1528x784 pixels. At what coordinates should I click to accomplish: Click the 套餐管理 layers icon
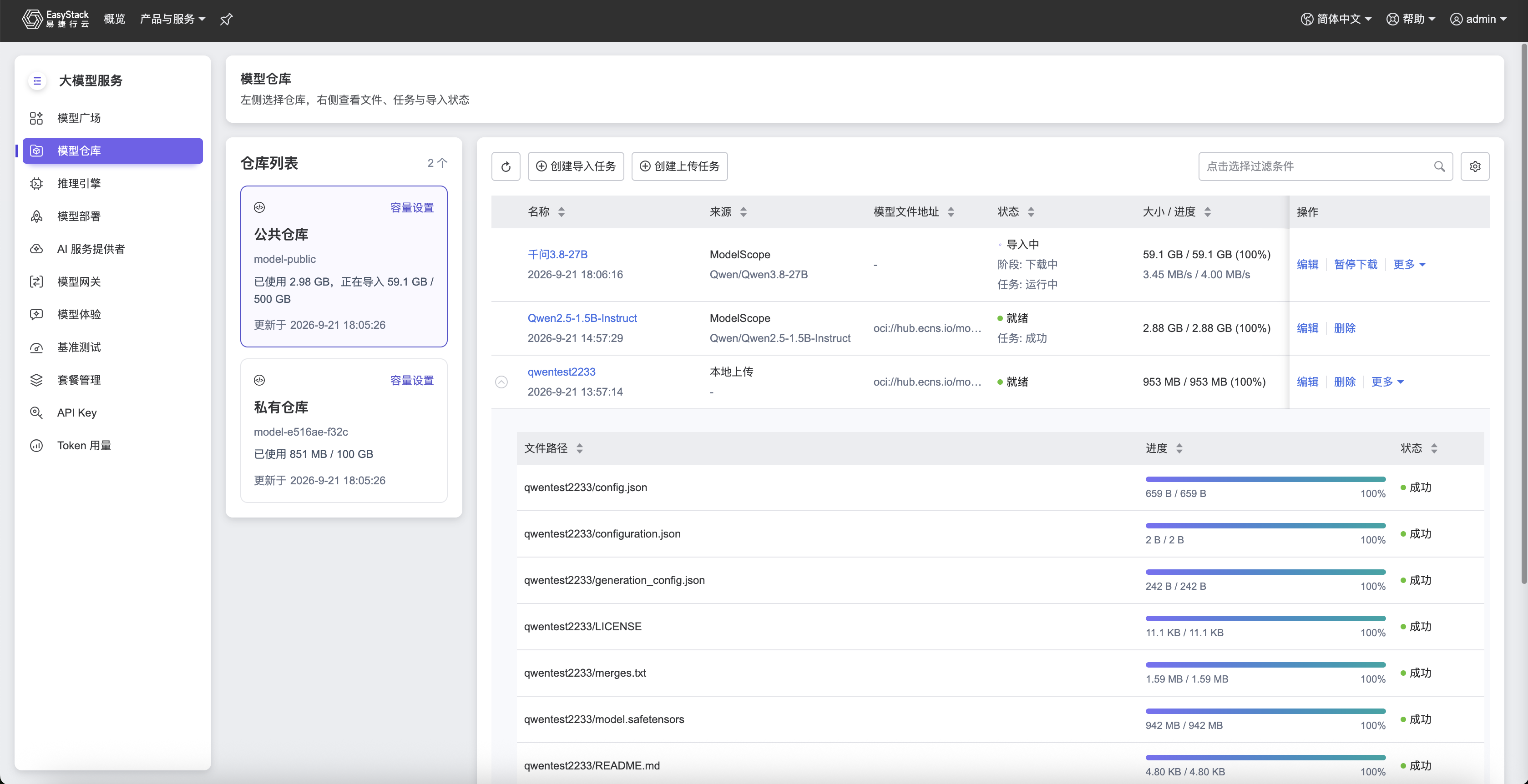[36, 380]
